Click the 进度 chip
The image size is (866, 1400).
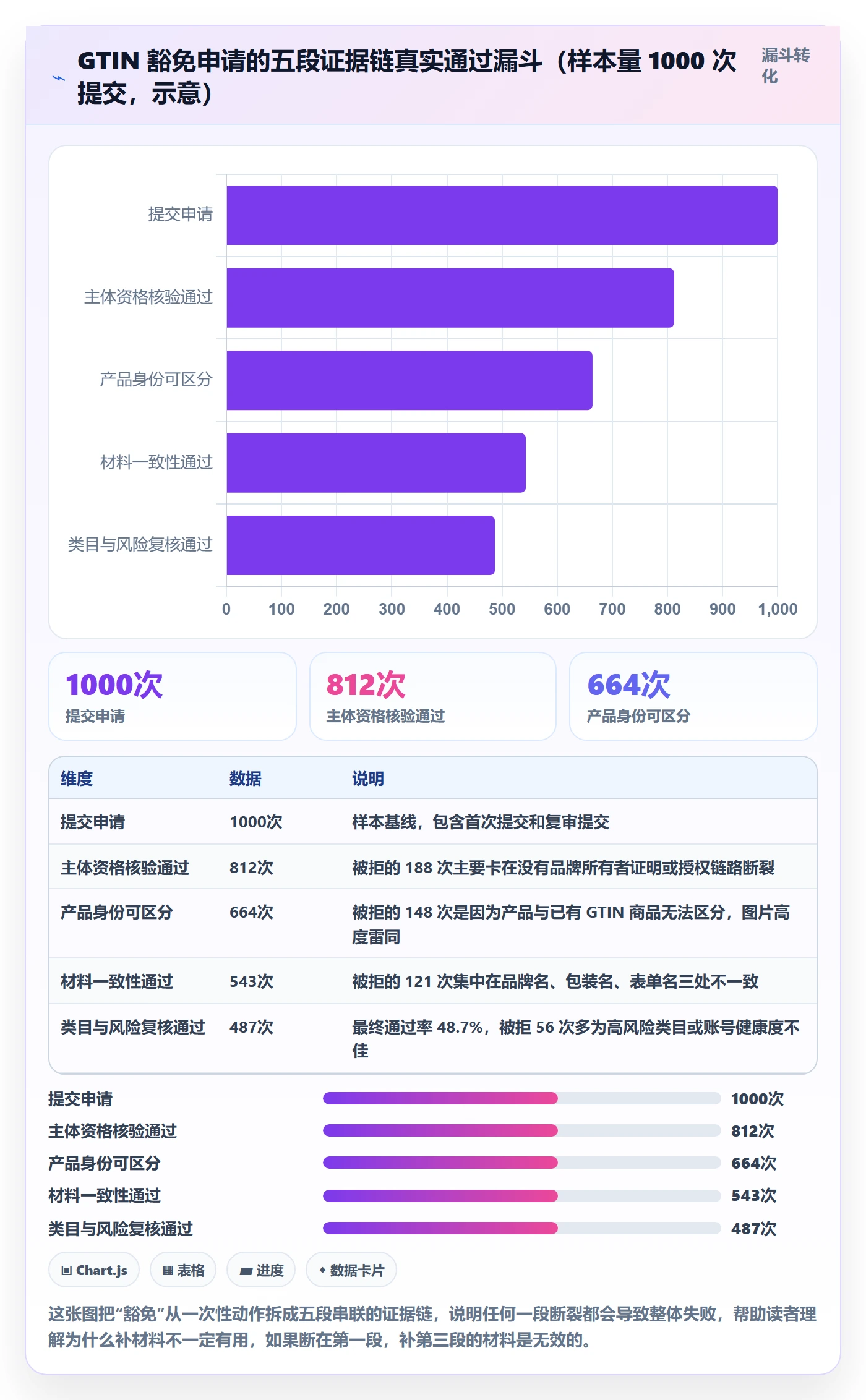[261, 1270]
